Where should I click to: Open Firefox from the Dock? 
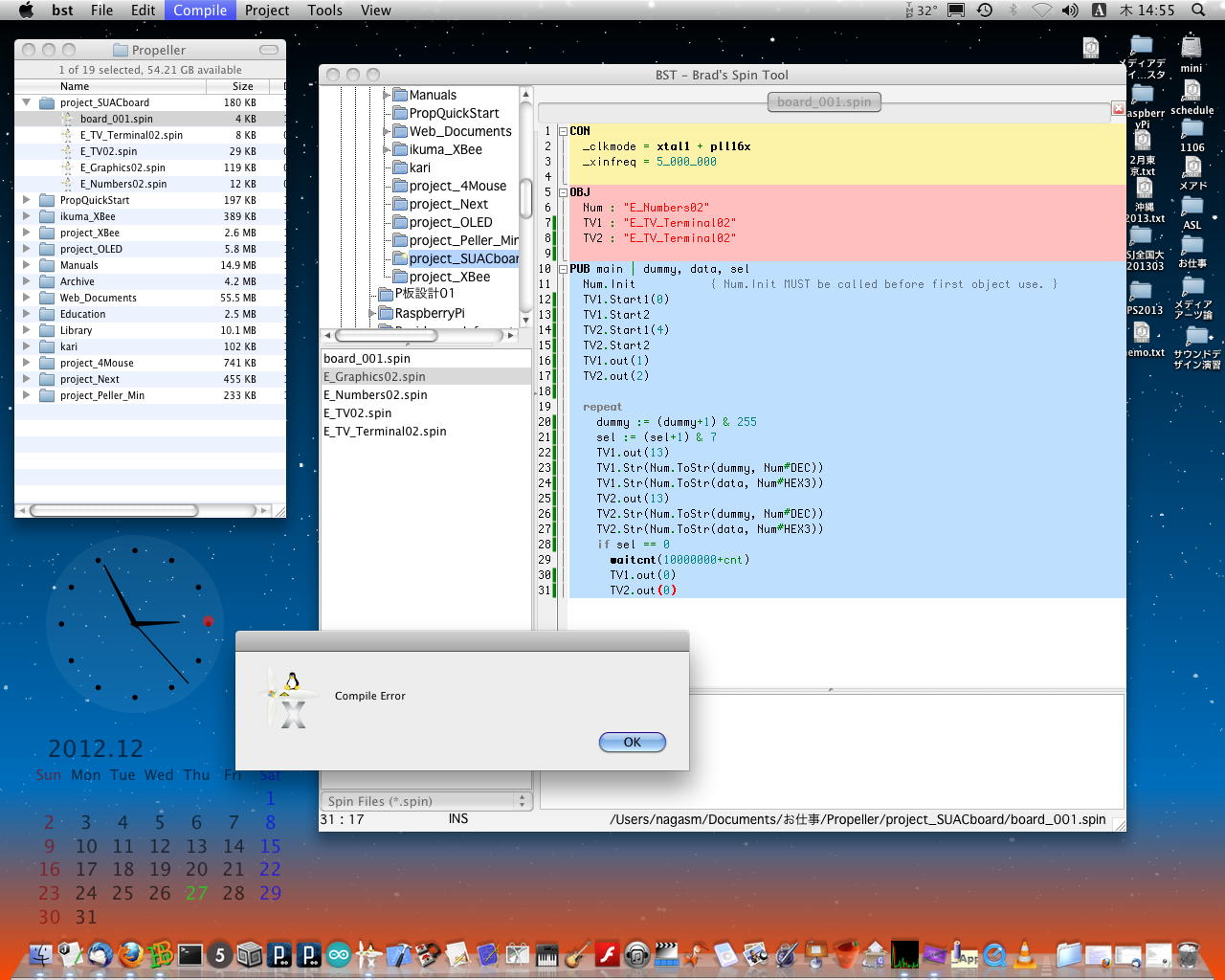(x=130, y=954)
